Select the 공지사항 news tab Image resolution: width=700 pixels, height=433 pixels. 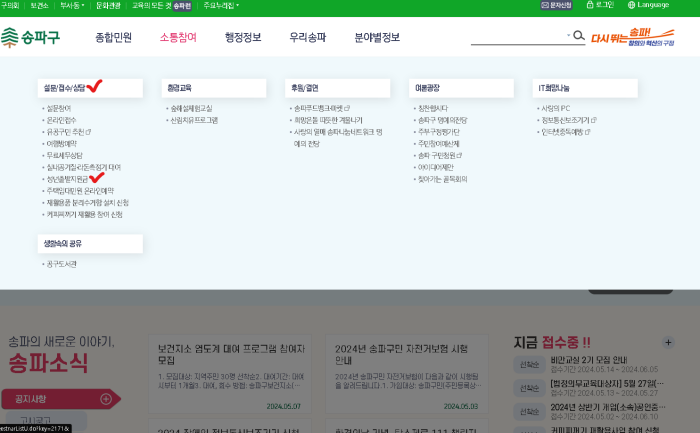click(61, 399)
